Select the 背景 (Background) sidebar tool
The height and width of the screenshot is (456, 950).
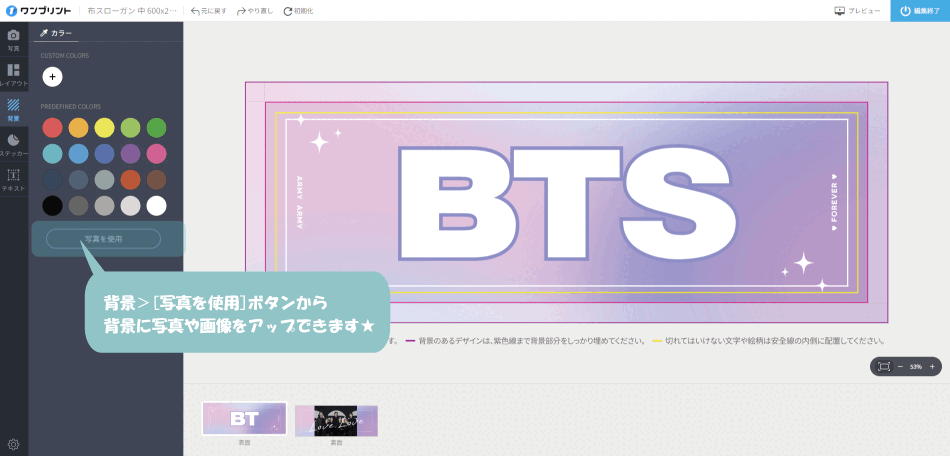click(13, 109)
